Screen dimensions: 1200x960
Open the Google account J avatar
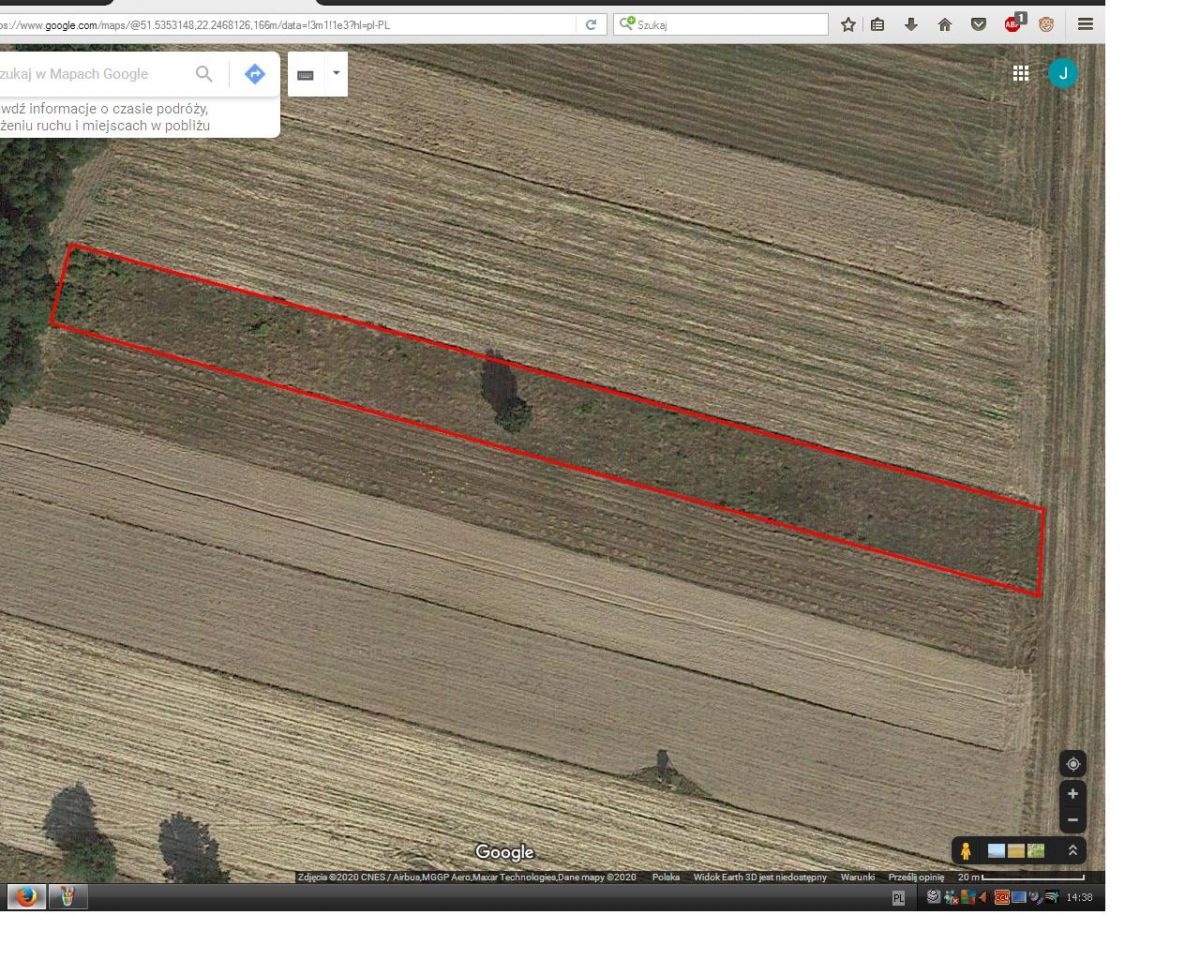1063,73
